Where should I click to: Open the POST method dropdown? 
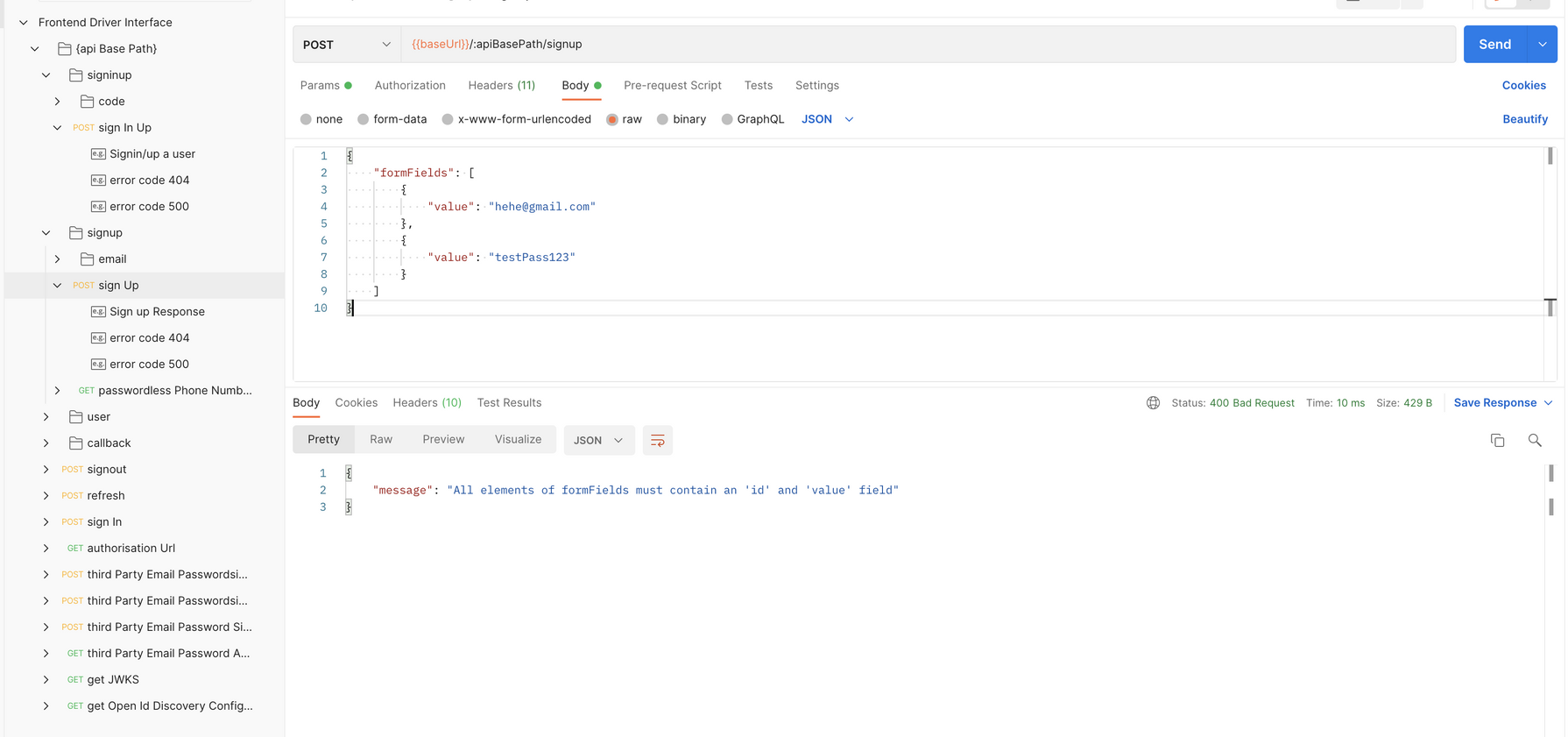pos(347,45)
